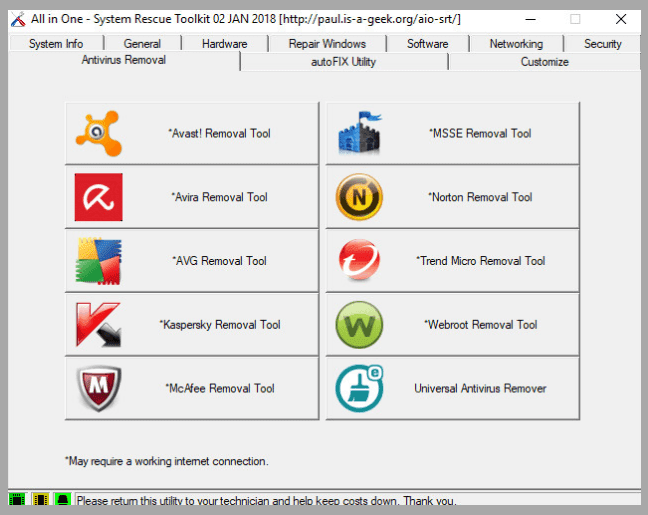
Task: Select the Software tab
Action: (x=427, y=44)
